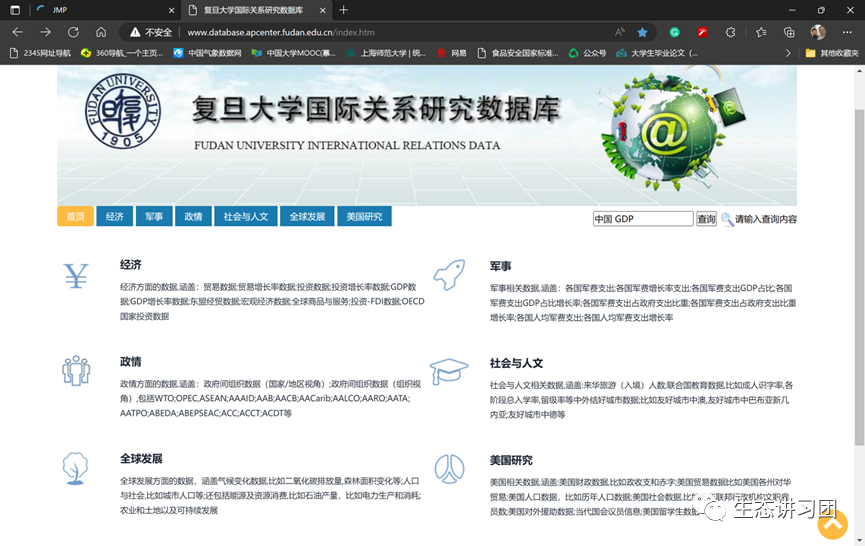Select the 经济 navigation tab

[115, 216]
